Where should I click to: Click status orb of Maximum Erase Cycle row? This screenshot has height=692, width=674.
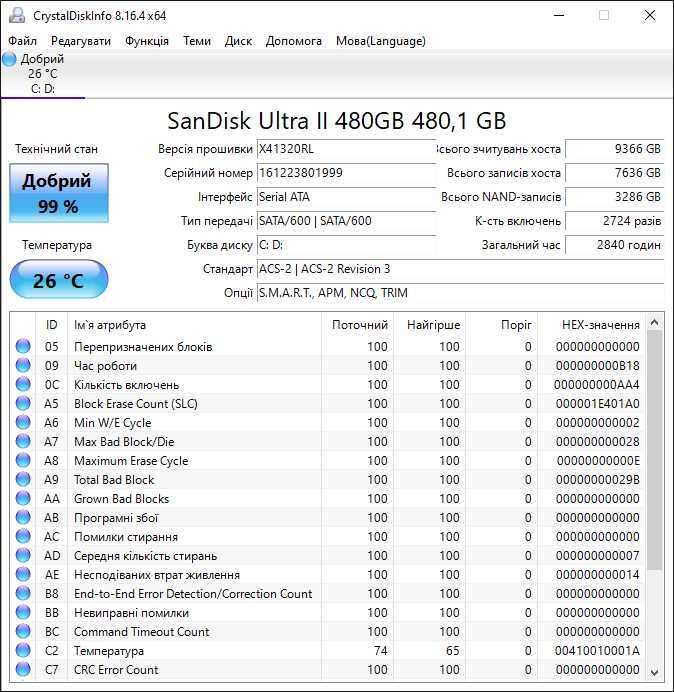coord(23,460)
